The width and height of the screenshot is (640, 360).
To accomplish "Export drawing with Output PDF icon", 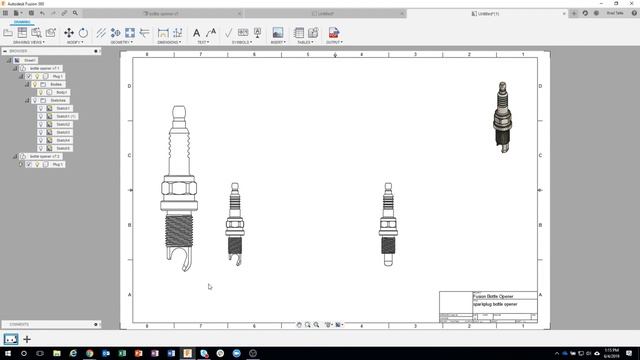I will point(333,33).
